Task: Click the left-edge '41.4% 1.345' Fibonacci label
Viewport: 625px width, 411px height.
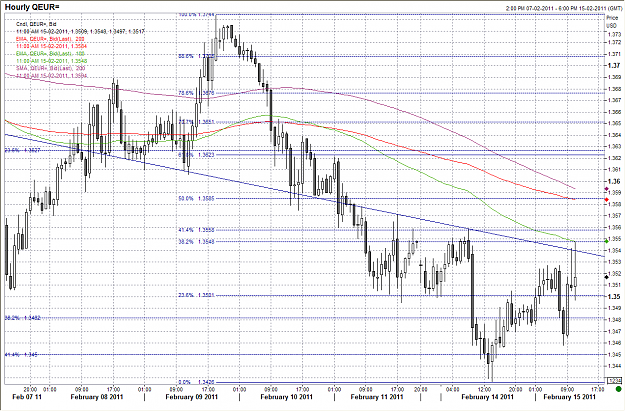Action: (x=21, y=354)
